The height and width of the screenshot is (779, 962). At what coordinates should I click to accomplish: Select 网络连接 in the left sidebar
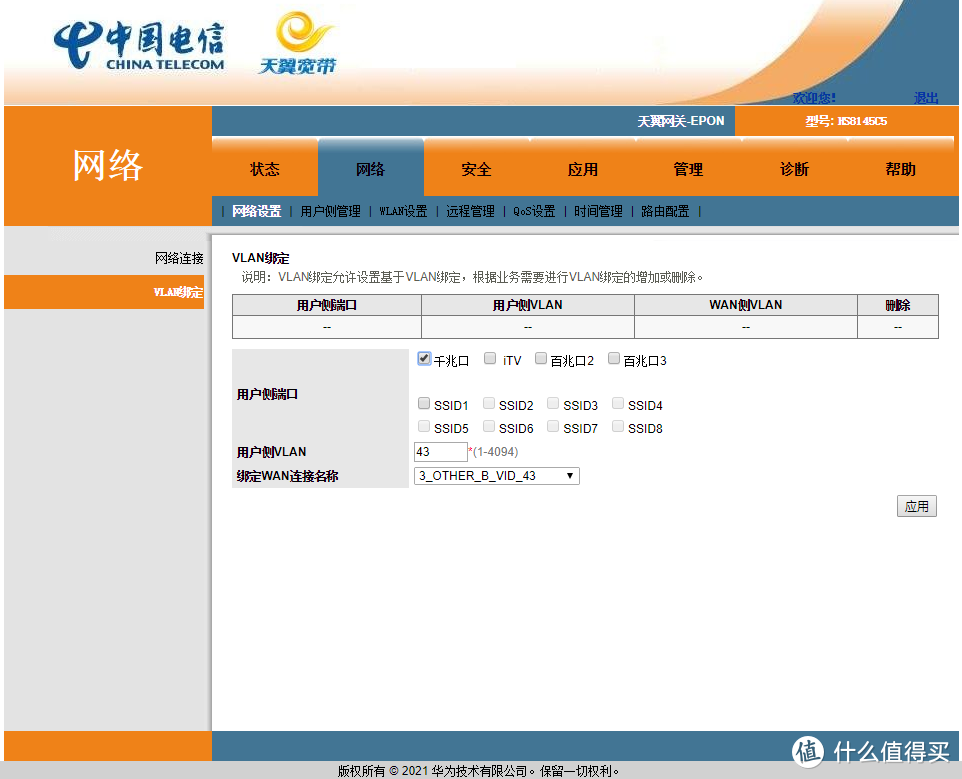click(x=179, y=257)
